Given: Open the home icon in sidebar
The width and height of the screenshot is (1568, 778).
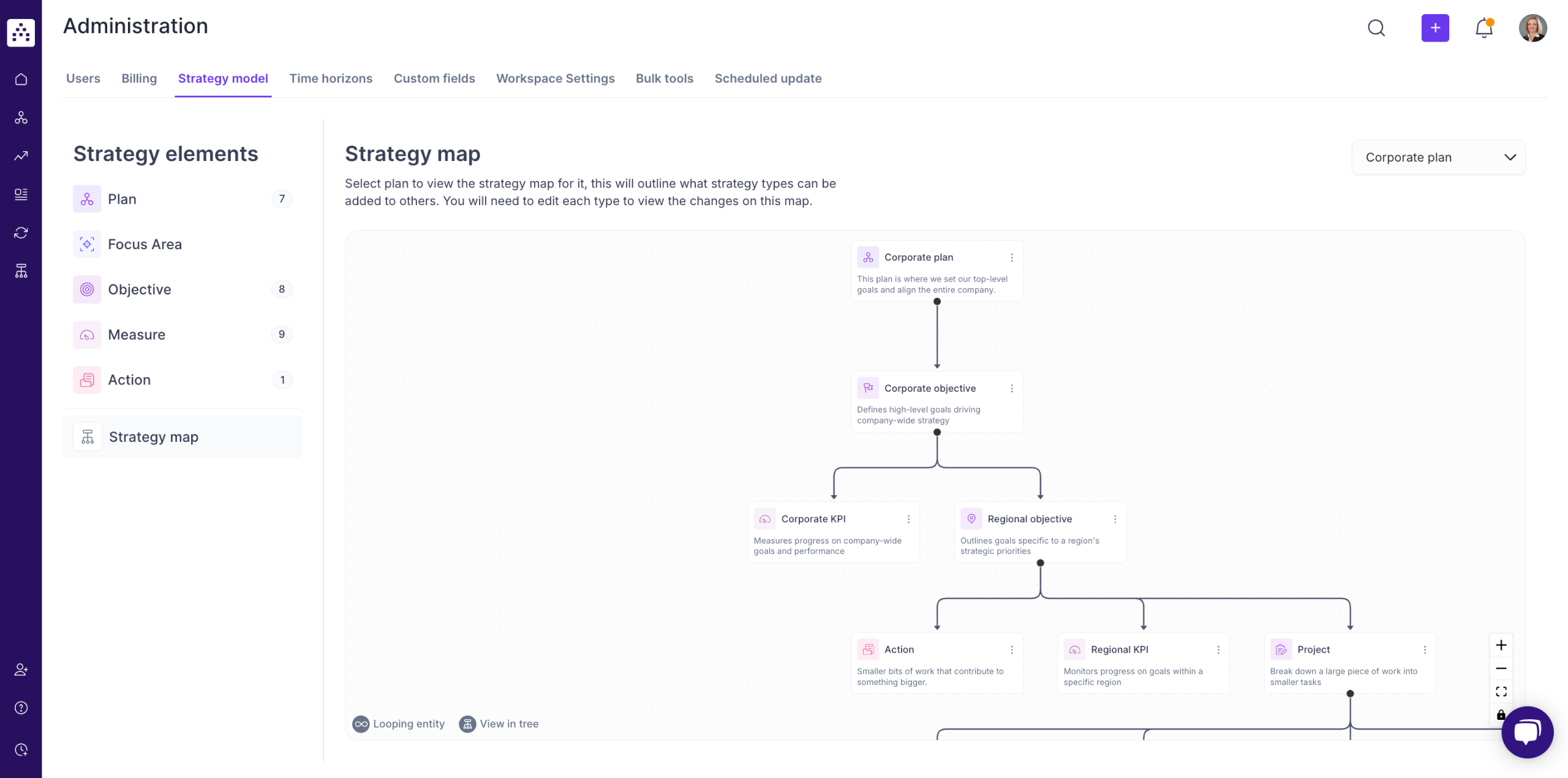Looking at the screenshot, I should click(21, 79).
